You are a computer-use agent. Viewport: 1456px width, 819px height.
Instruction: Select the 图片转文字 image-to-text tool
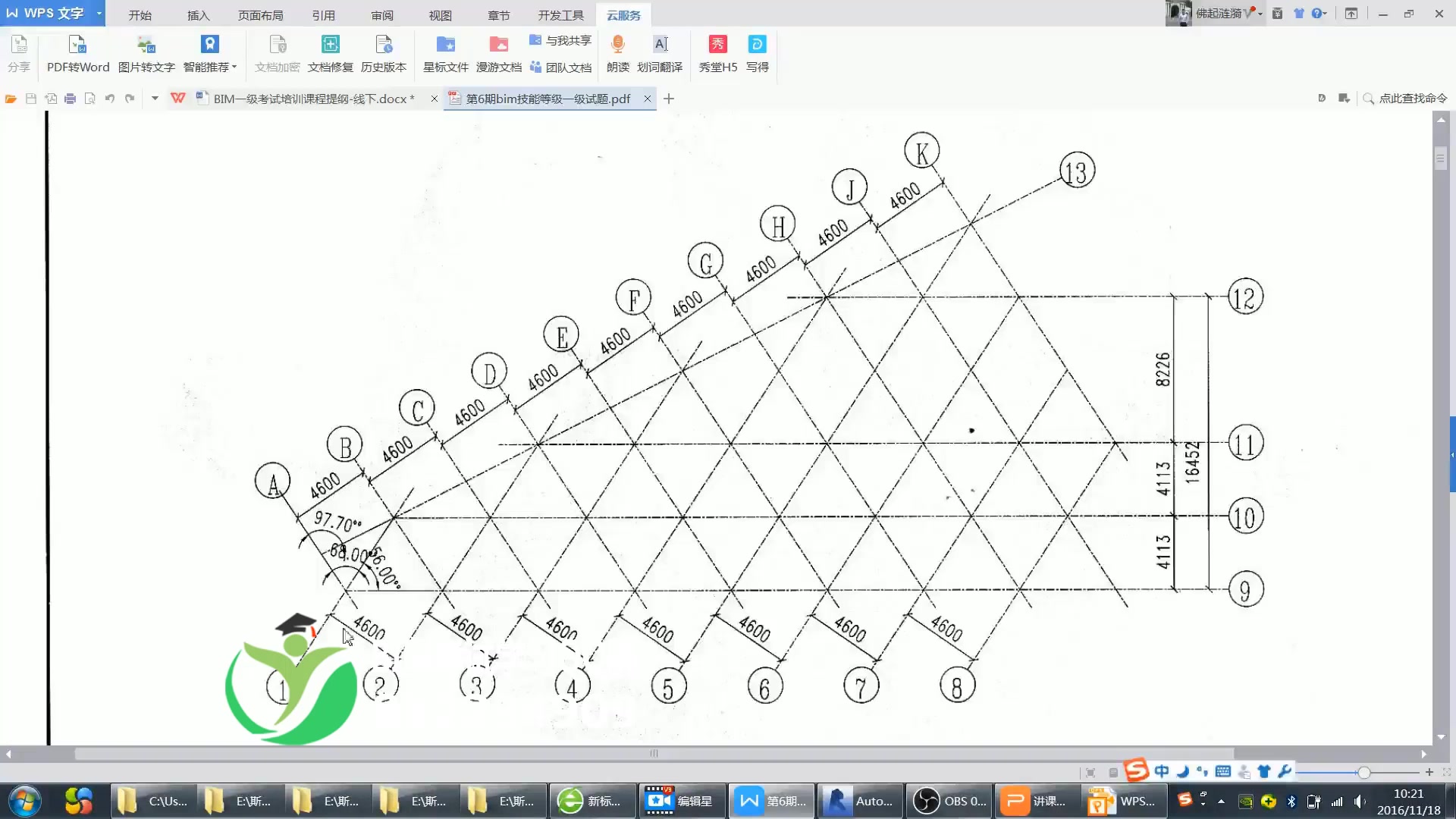tap(146, 53)
